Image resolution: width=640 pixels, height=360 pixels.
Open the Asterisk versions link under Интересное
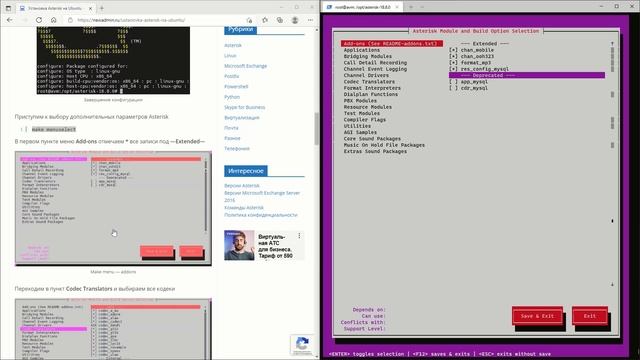[242, 186]
